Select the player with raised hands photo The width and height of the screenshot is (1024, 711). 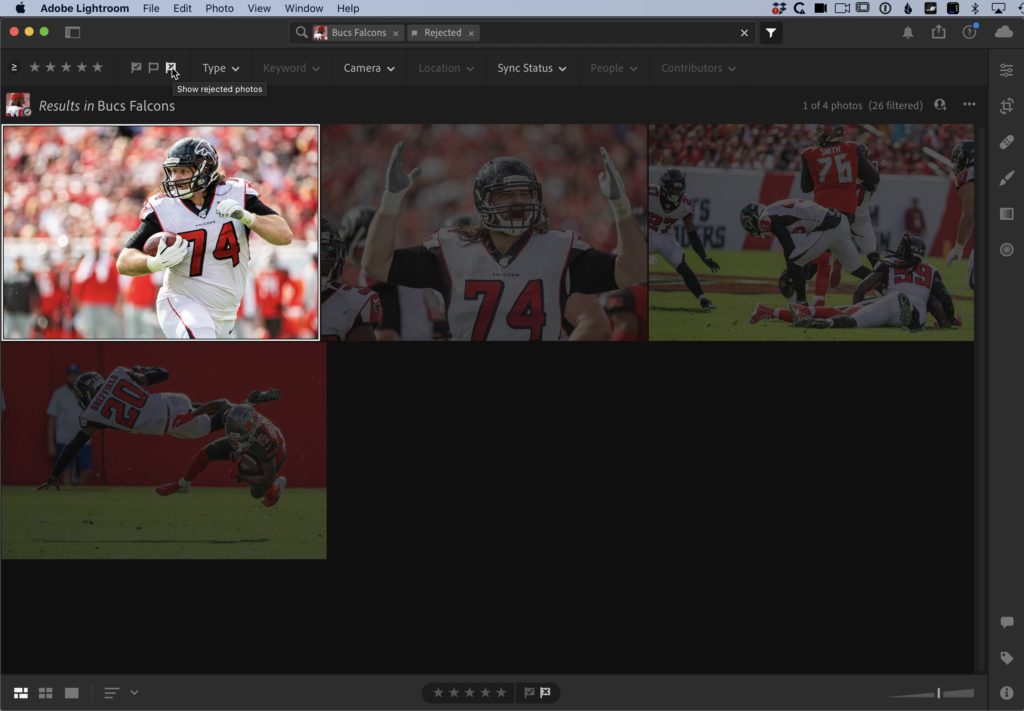click(484, 232)
